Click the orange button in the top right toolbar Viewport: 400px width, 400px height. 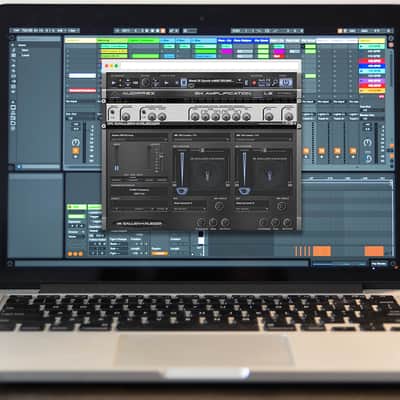[x=340, y=31]
